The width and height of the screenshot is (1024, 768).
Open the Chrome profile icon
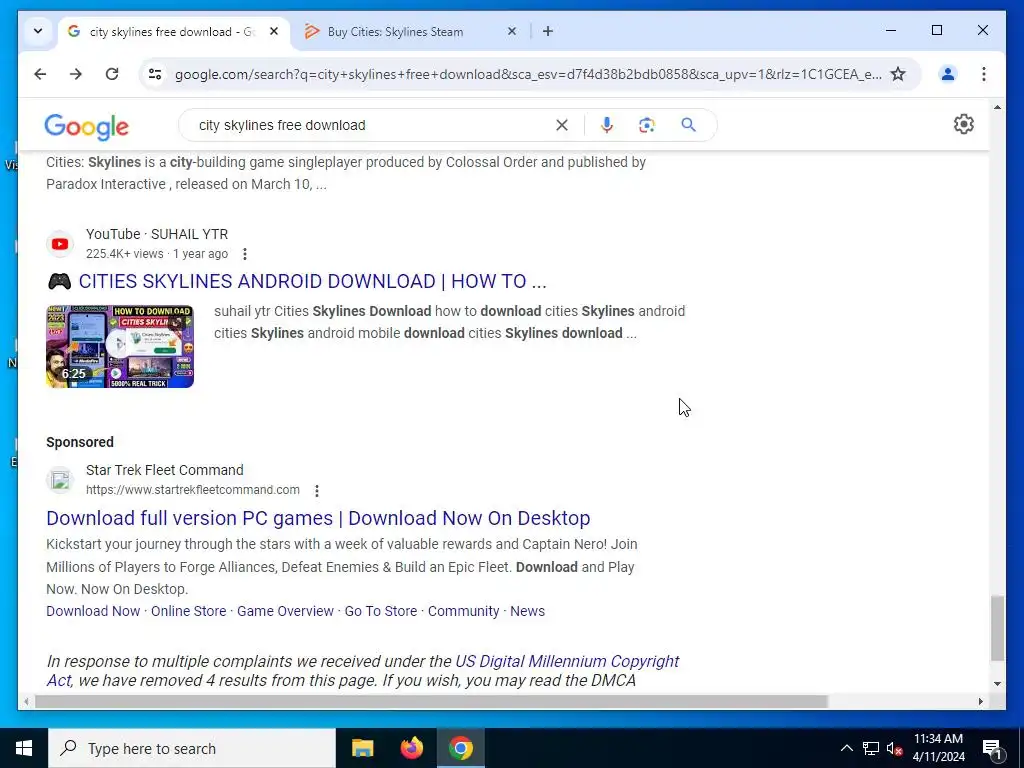(948, 74)
